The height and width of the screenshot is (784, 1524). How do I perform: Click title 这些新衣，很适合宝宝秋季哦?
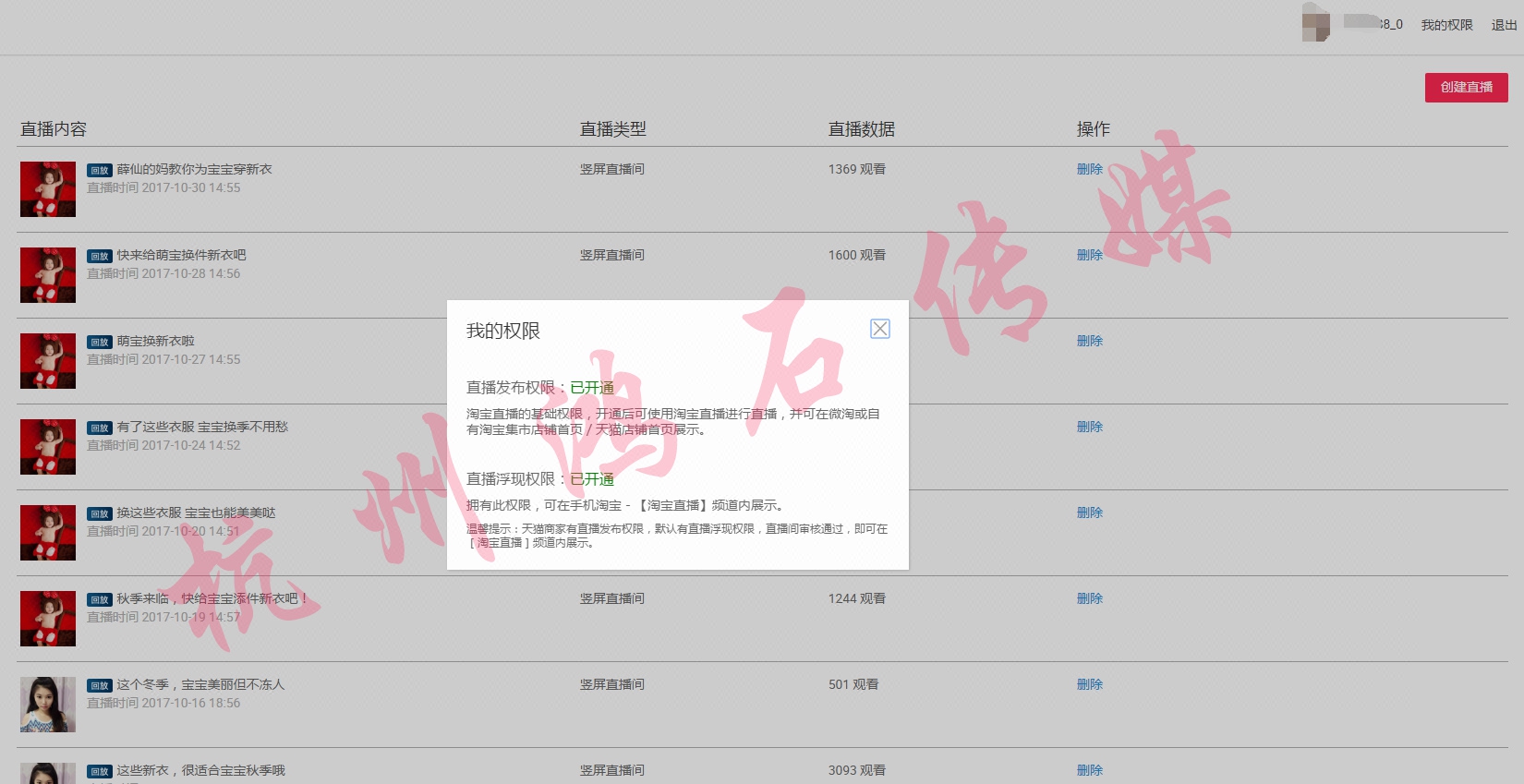[200, 770]
